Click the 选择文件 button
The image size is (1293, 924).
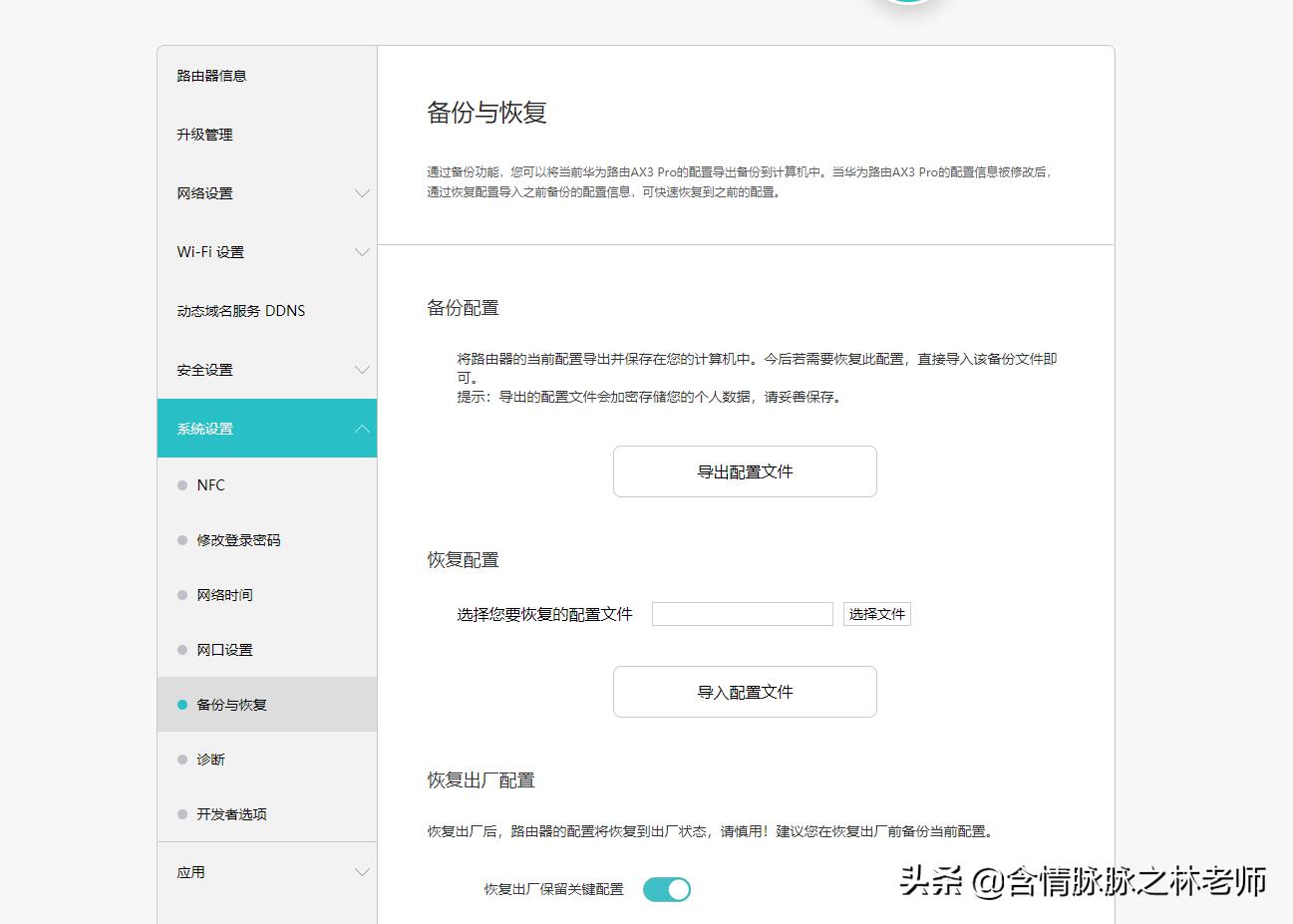[x=876, y=614]
